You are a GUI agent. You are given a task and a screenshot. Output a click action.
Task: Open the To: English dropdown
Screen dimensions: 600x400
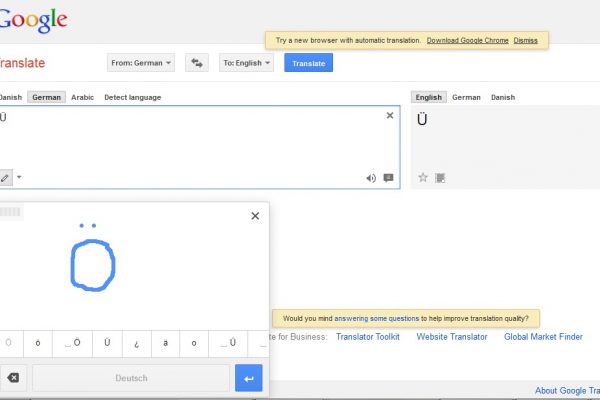click(x=246, y=62)
